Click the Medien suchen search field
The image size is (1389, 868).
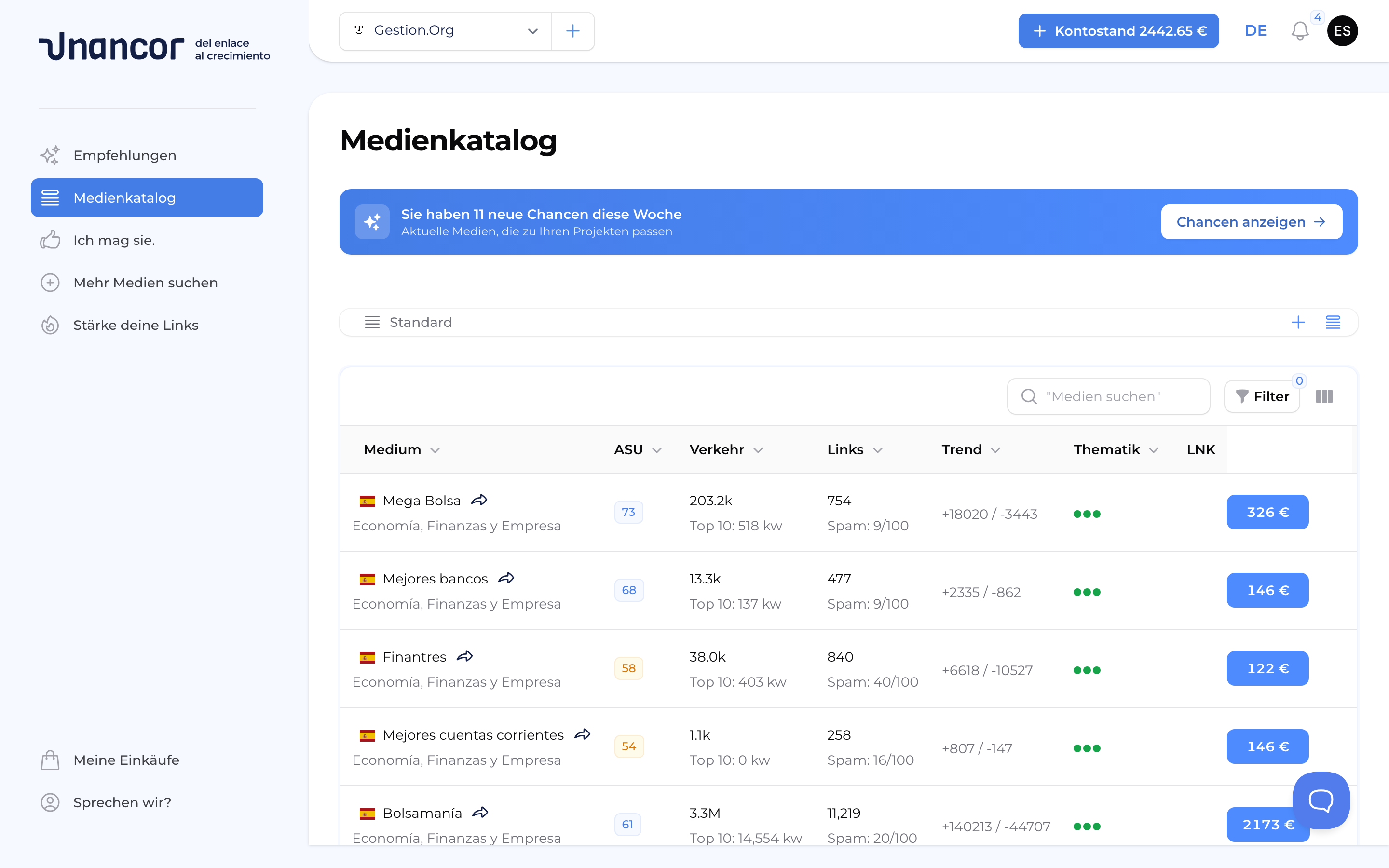click(1108, 396)
